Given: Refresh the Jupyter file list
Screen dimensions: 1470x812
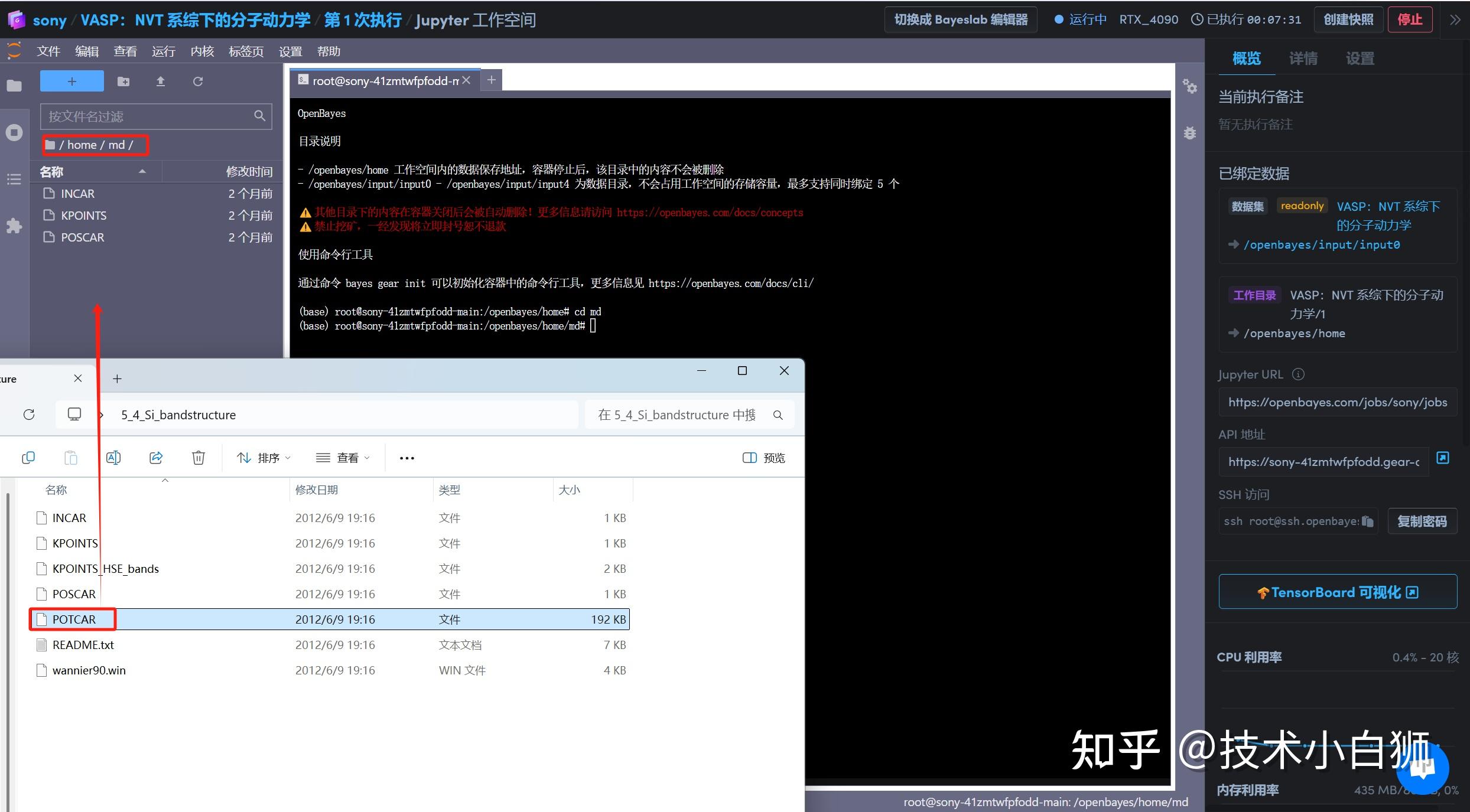Looking at the screenshot, I should point(198,81).
